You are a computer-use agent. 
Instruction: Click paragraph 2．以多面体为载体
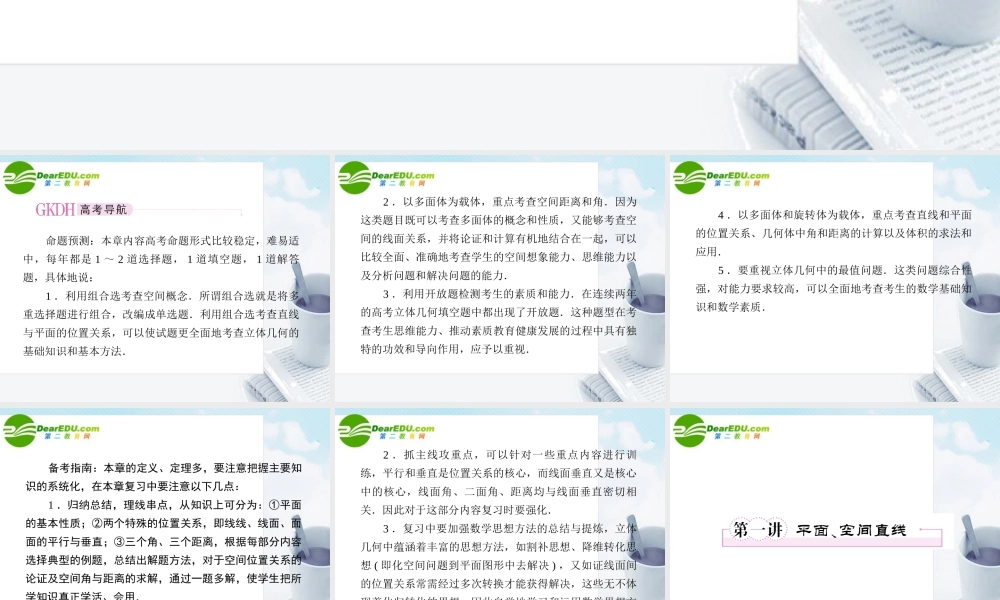click(x=499, y=238)
